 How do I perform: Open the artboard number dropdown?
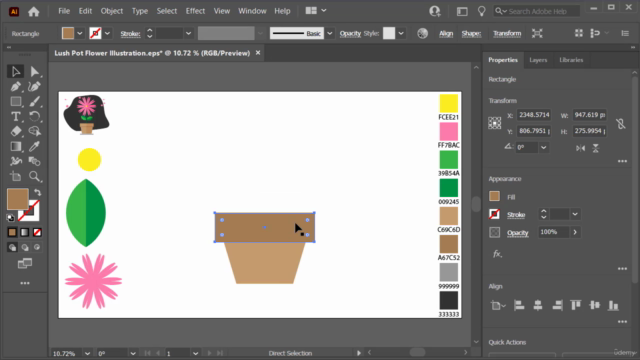pyautogui.click(x=196, y=353)
